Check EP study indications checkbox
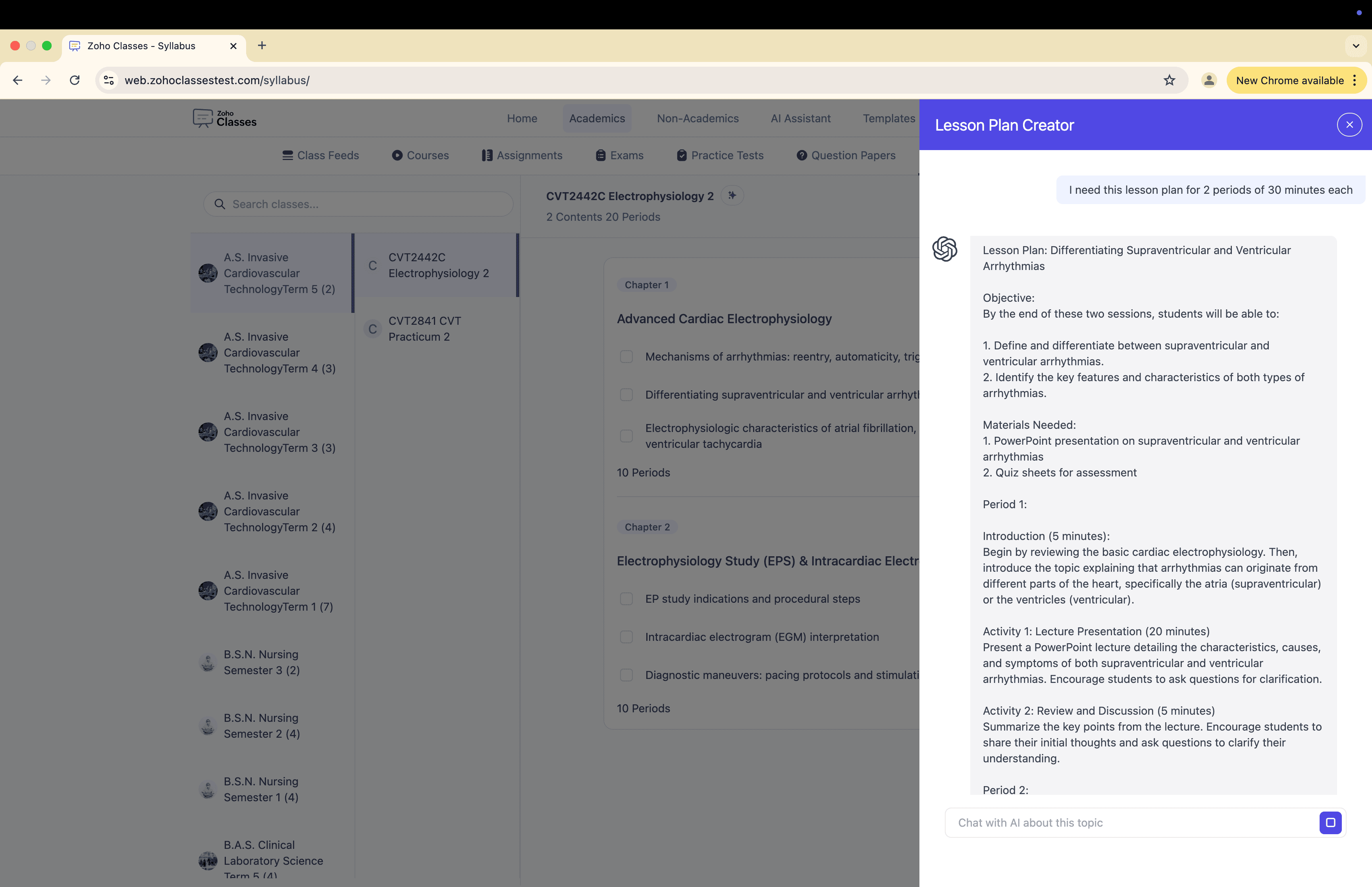The image size is (1372, 887). point(626,599)
